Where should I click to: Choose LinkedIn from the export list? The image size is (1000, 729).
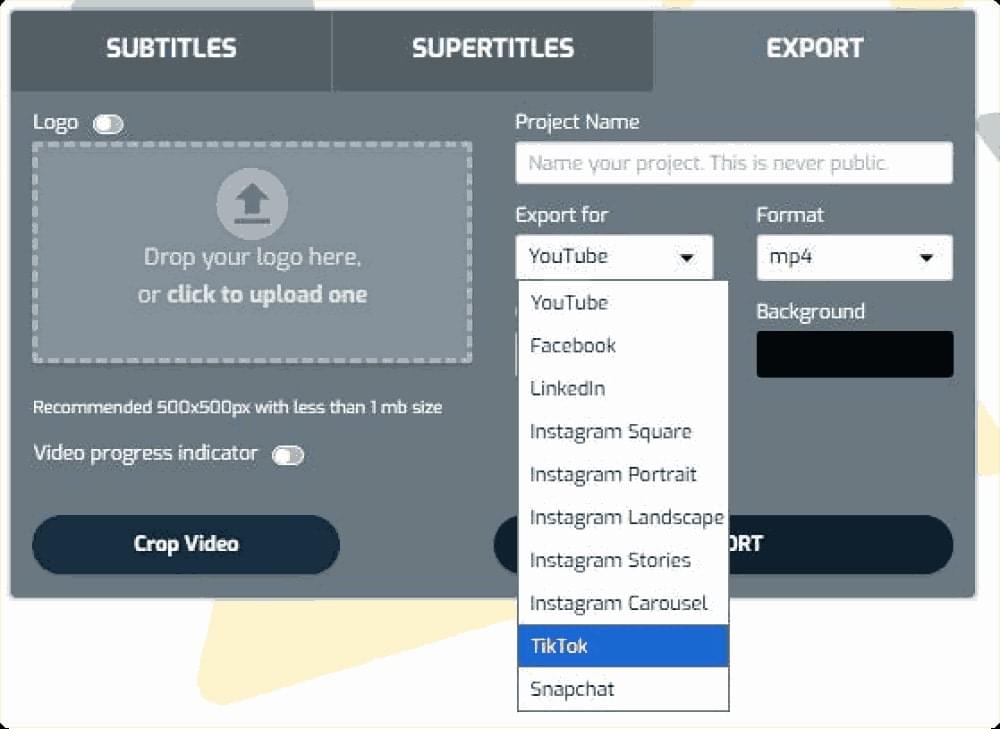click(x=623, y=388)
